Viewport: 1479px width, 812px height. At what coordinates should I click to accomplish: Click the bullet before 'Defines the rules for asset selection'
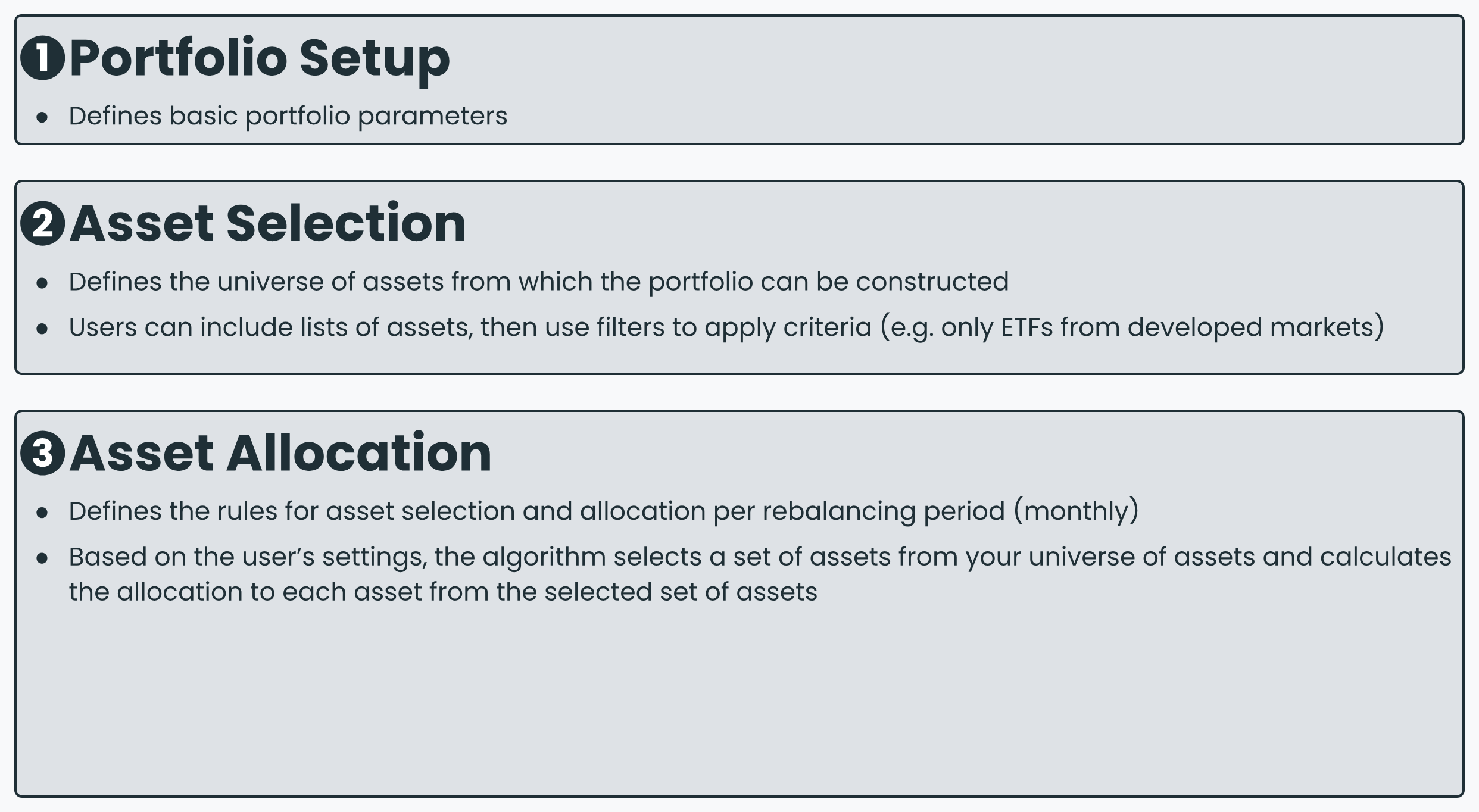(42, 513)
